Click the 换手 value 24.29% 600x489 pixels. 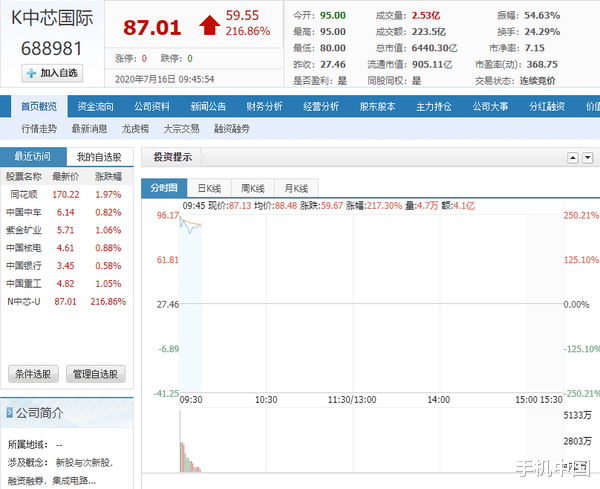[542, 31]
